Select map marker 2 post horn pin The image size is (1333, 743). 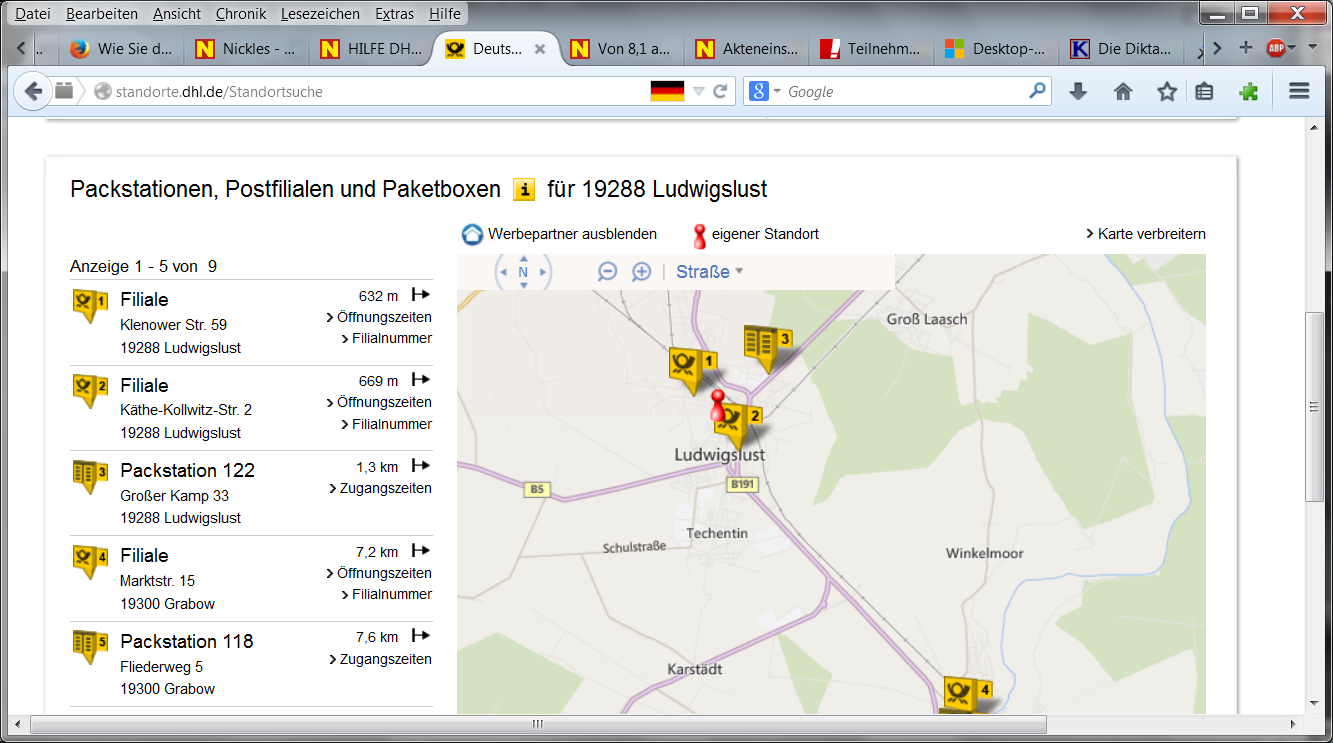tap(738, 426)
